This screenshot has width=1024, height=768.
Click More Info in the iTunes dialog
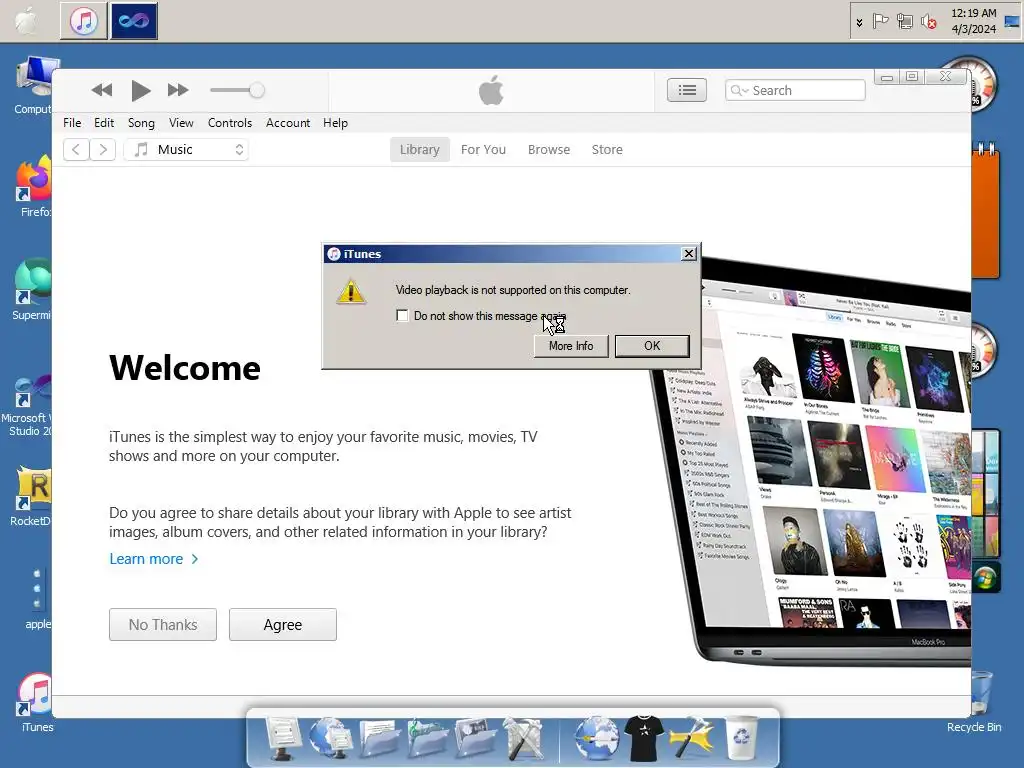571,346
